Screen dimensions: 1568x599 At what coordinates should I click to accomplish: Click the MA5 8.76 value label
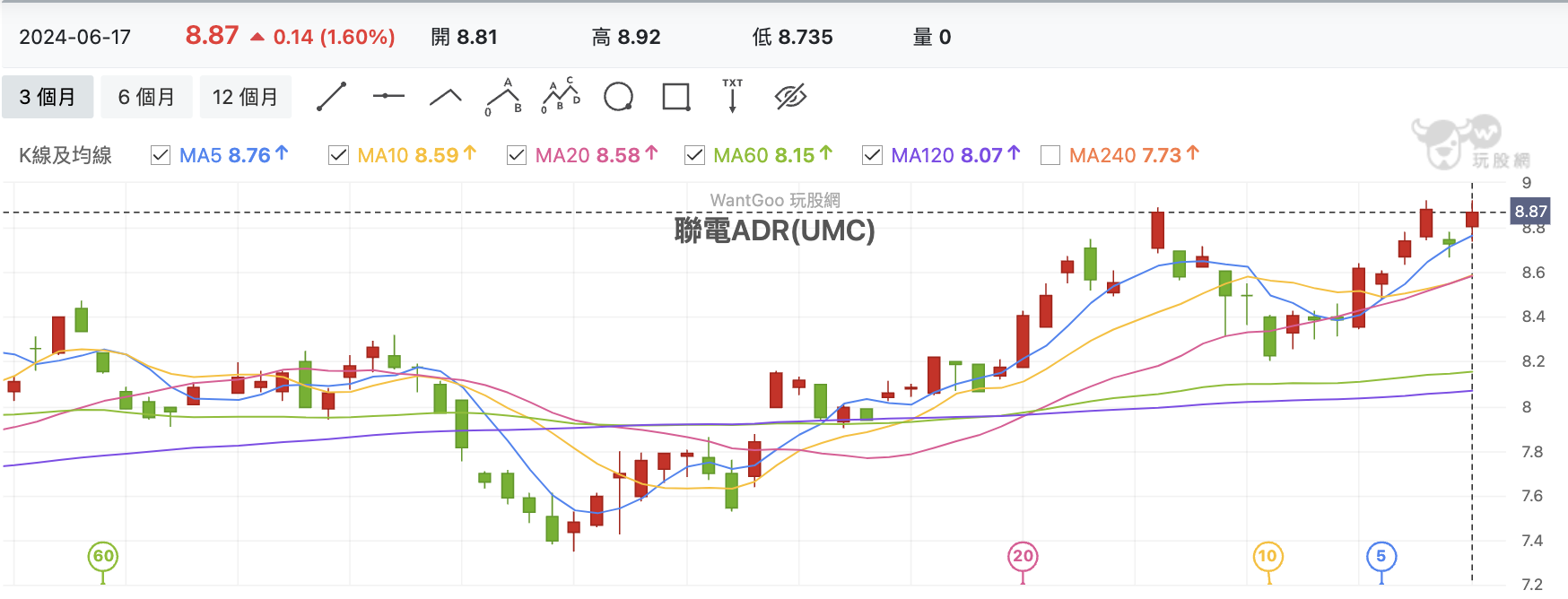click(x=234, y=155)
